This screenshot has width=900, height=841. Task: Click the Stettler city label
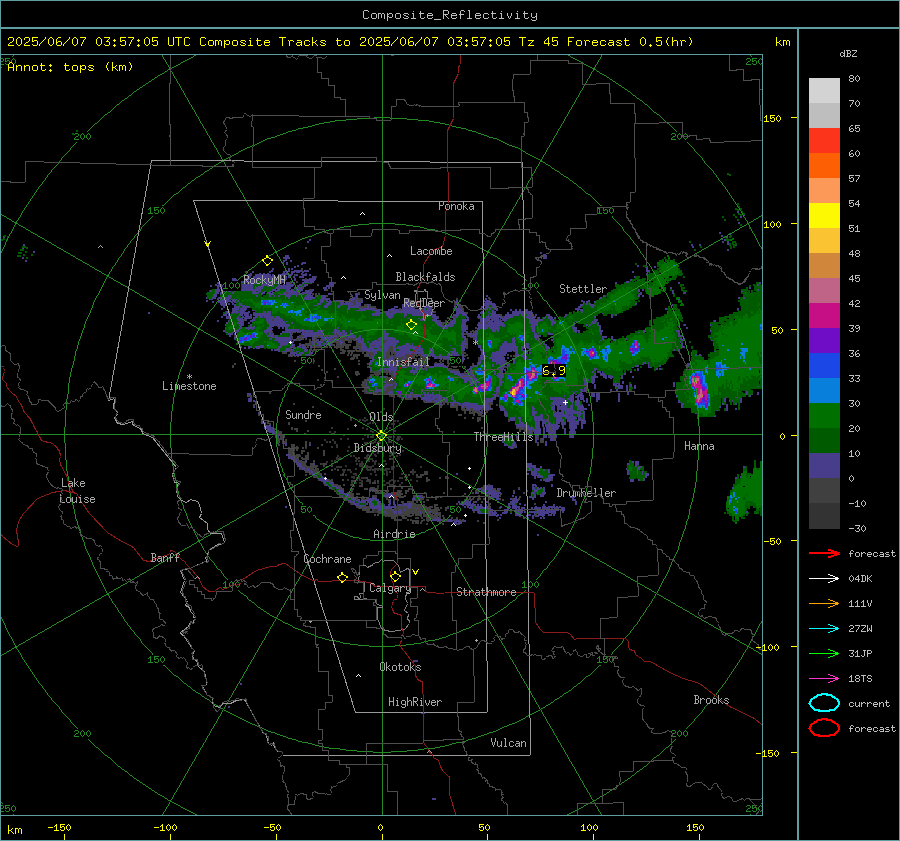(583, 289)
